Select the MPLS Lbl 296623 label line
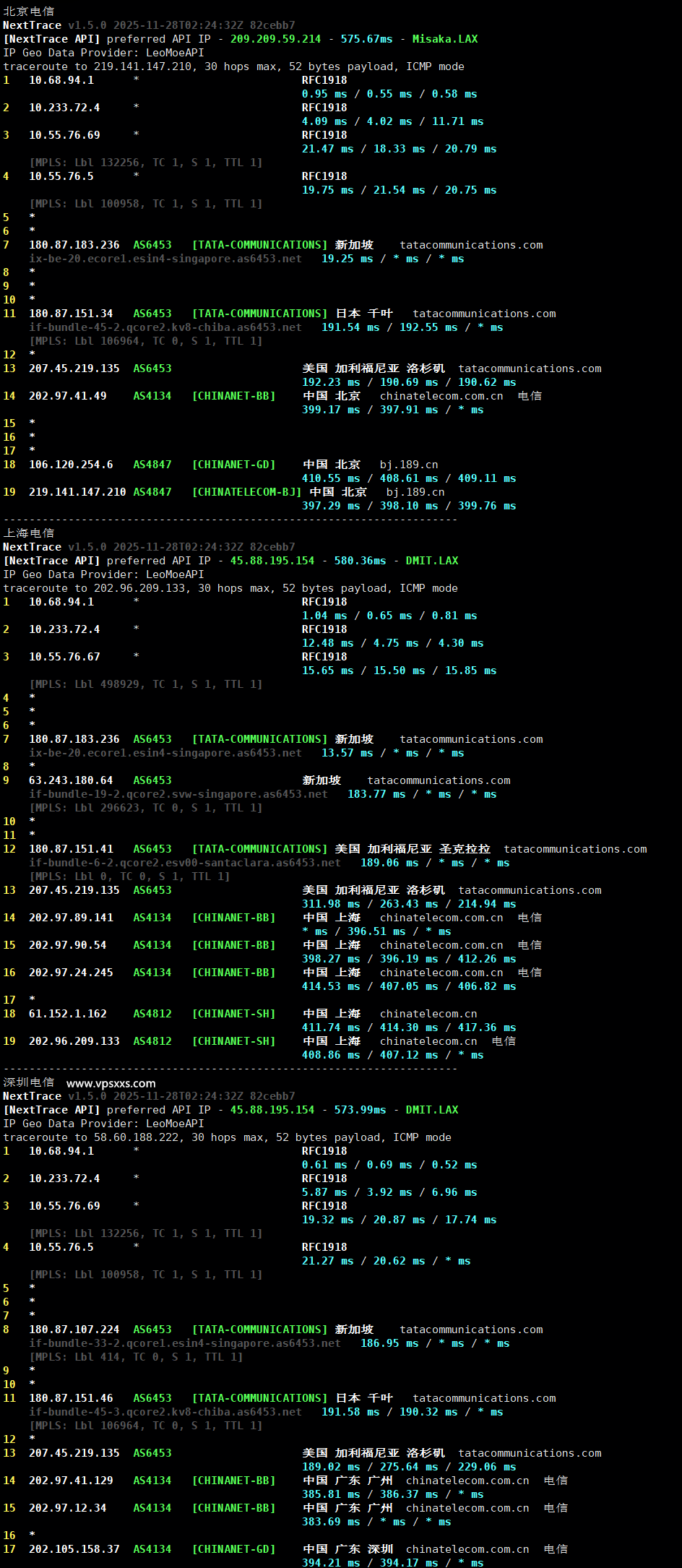This screenshot has height=1568, width=682. pos(146,808)
